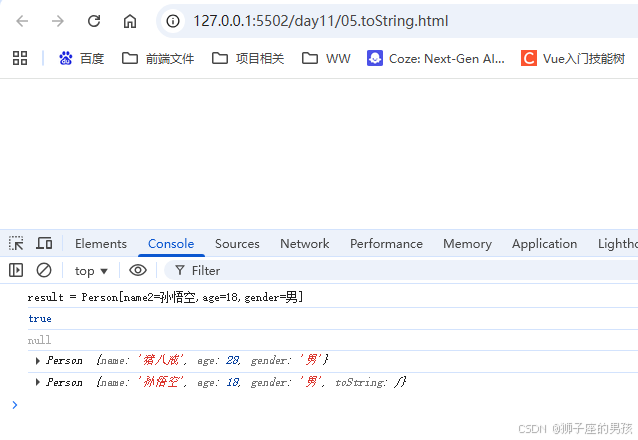Screen dimensions: 638x440
Task: Expand the Person object named 猪八戒
Action: tap(38, 361)
